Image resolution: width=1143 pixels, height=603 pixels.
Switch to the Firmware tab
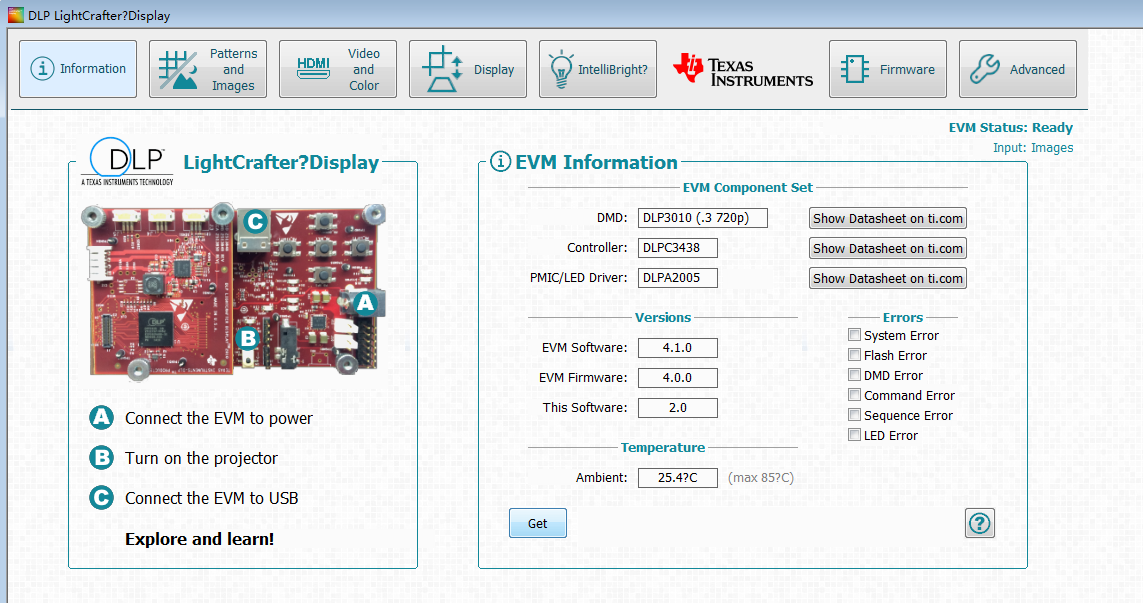[x=888, y=69]
